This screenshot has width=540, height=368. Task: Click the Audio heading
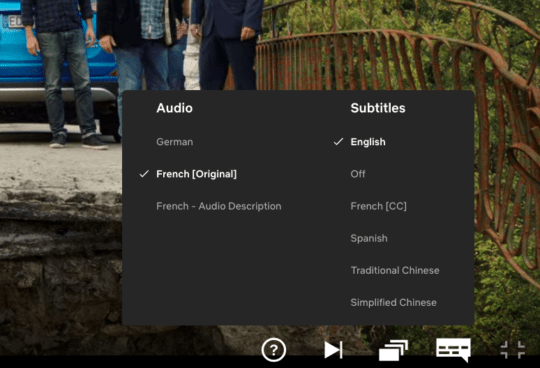click(x=175, y=108)
